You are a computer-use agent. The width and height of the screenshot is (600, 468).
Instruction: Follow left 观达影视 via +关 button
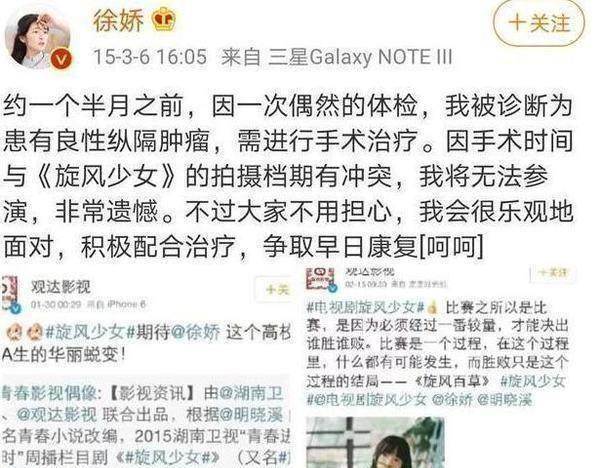click(x=276, y=289)
